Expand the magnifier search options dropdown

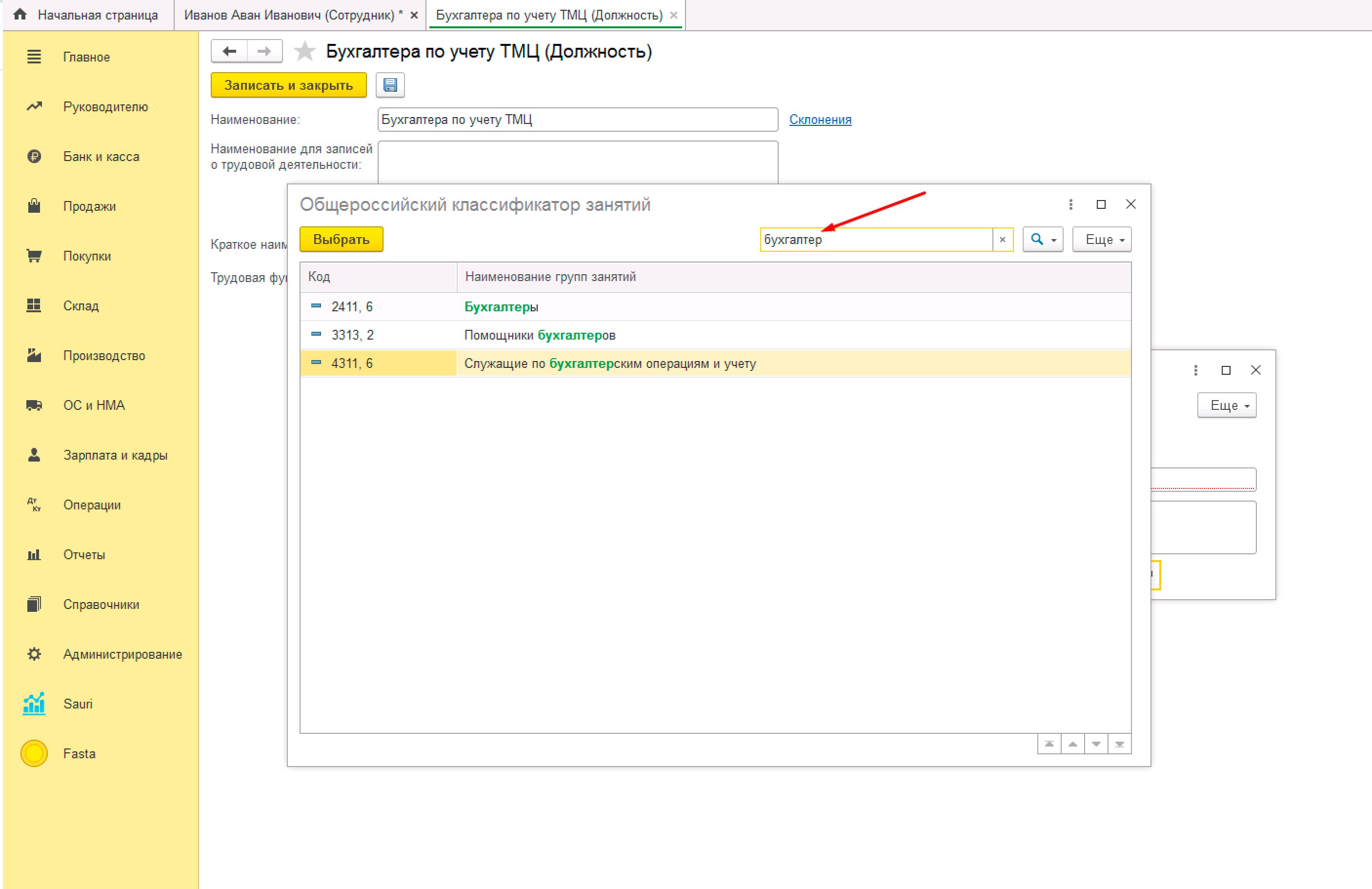click(1042, 239)
